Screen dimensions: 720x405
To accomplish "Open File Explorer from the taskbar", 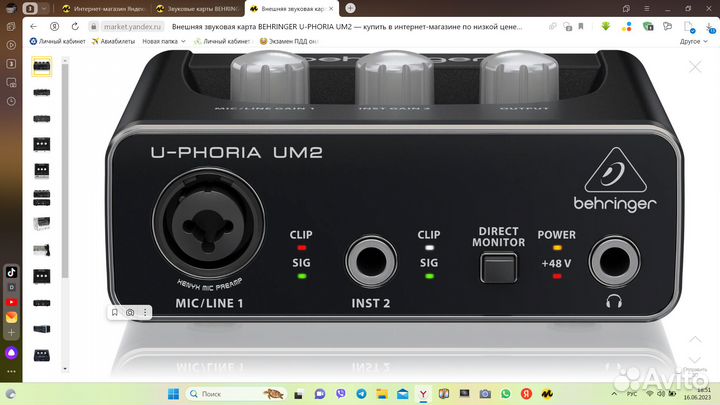I will pyautogui.click(x=382, y=394).
